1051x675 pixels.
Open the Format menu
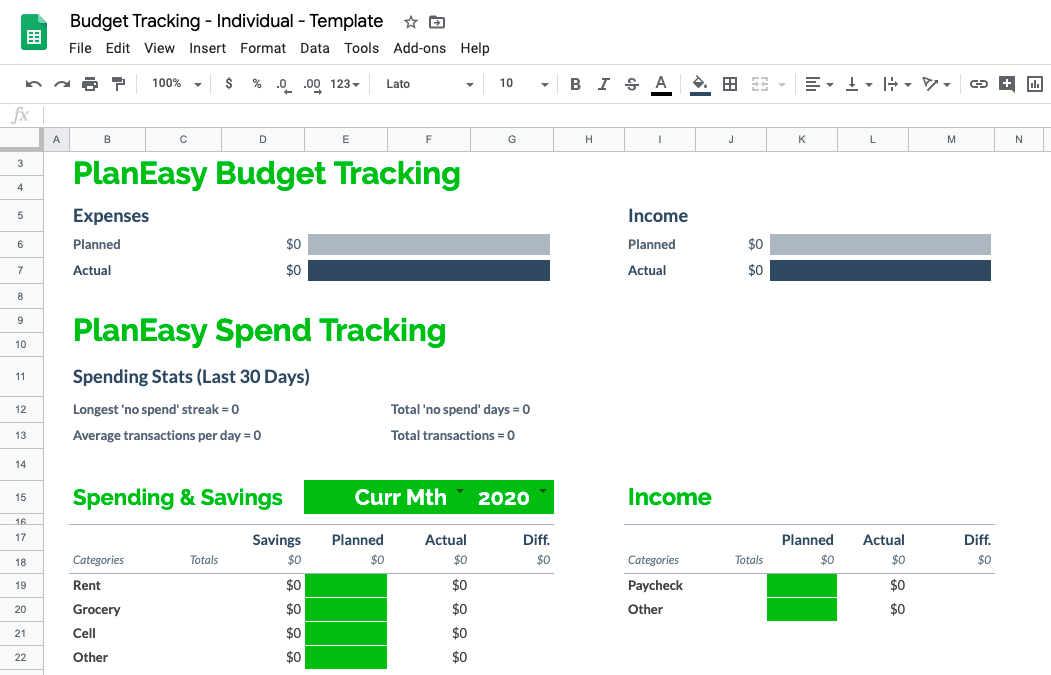click(263, 48)
